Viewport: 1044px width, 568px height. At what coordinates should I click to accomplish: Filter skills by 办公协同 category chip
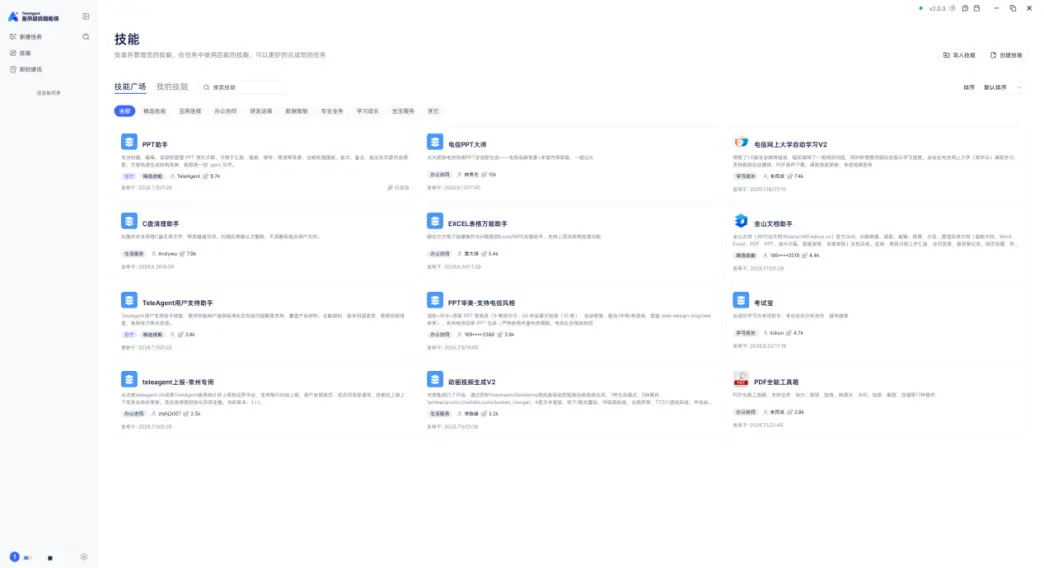point(226,111)
